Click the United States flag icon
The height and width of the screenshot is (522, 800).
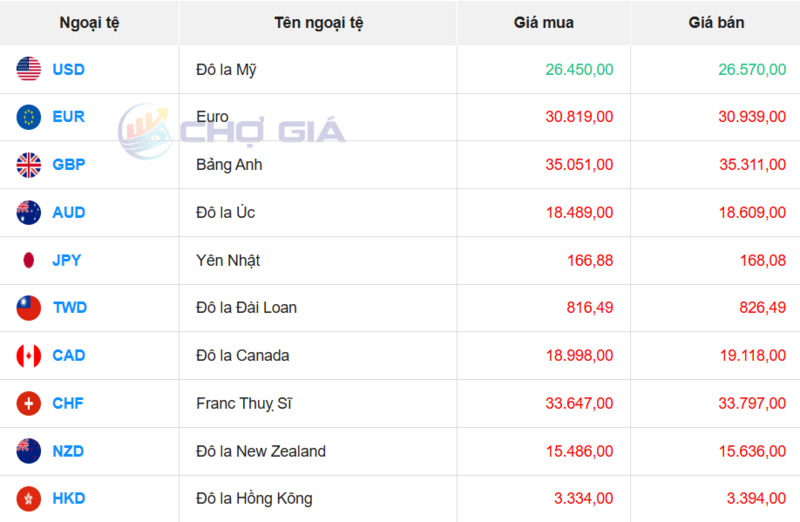28,69
